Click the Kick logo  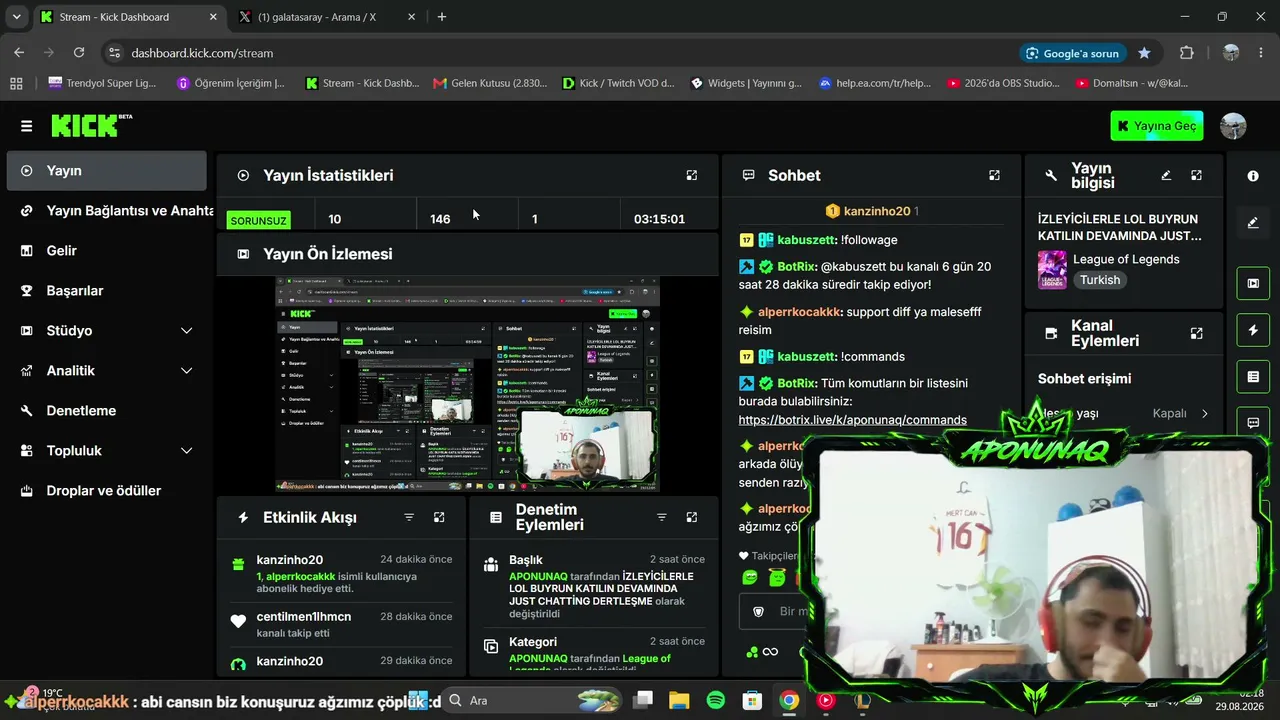[91, 125]
